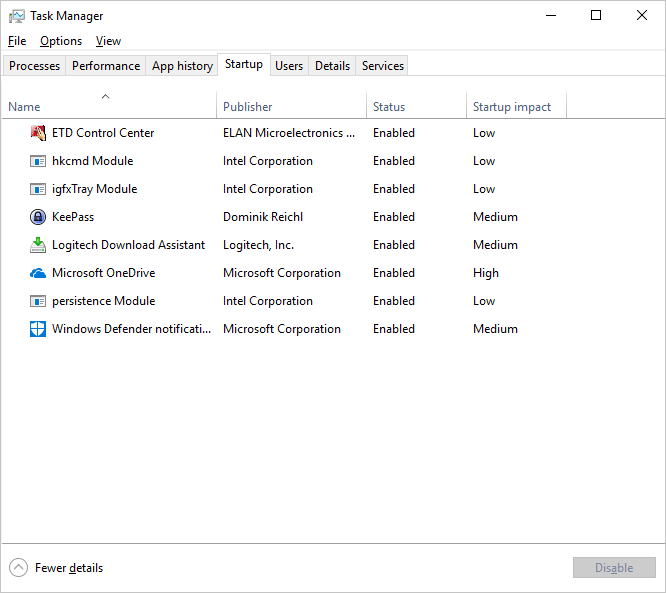The width and height of the screenshot is (666, 593).
Task: Click Enabled status in Microsoft OneDrive row
Action: [394, 273]
